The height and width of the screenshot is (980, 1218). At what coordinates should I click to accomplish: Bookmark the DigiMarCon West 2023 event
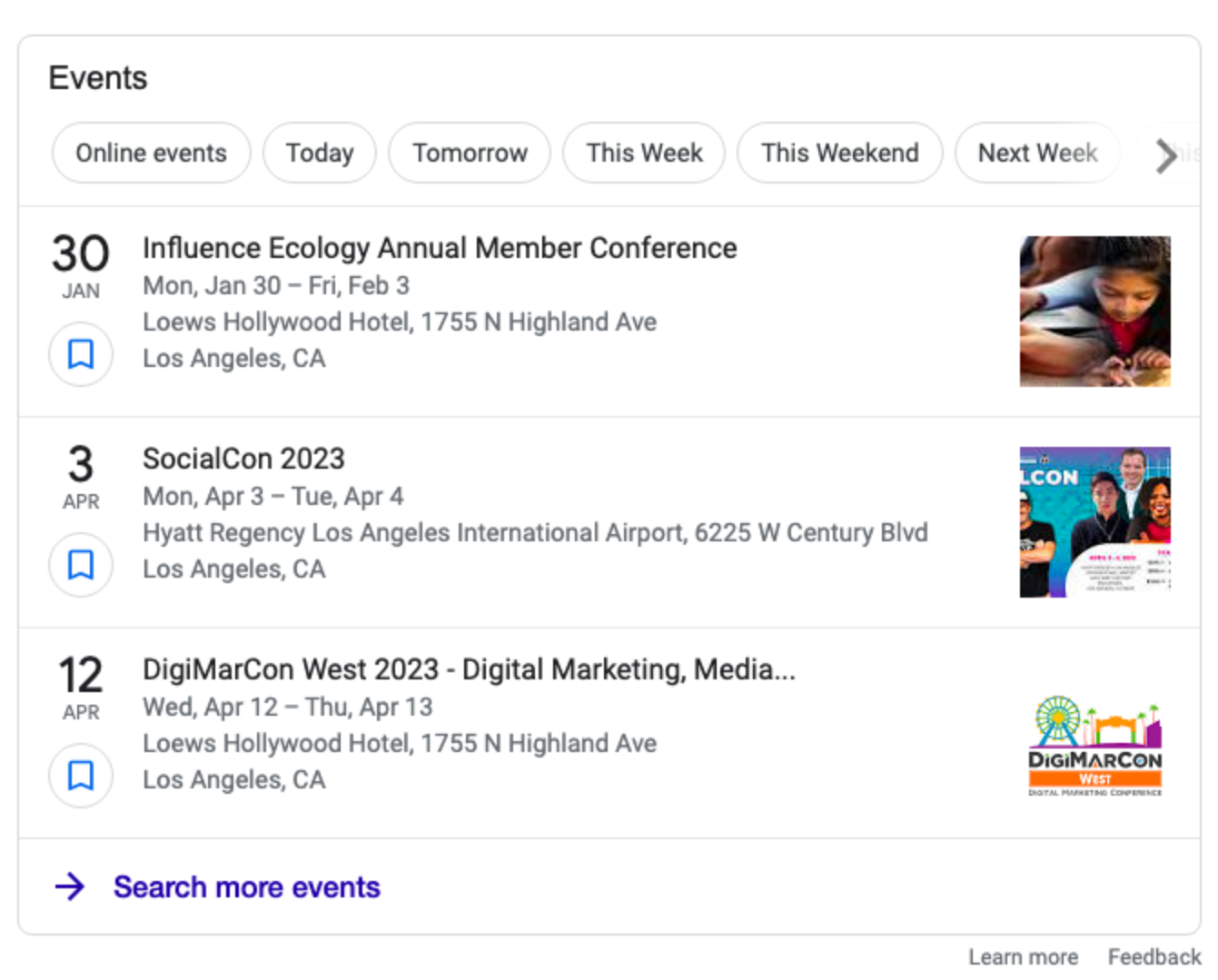(81, 776)
